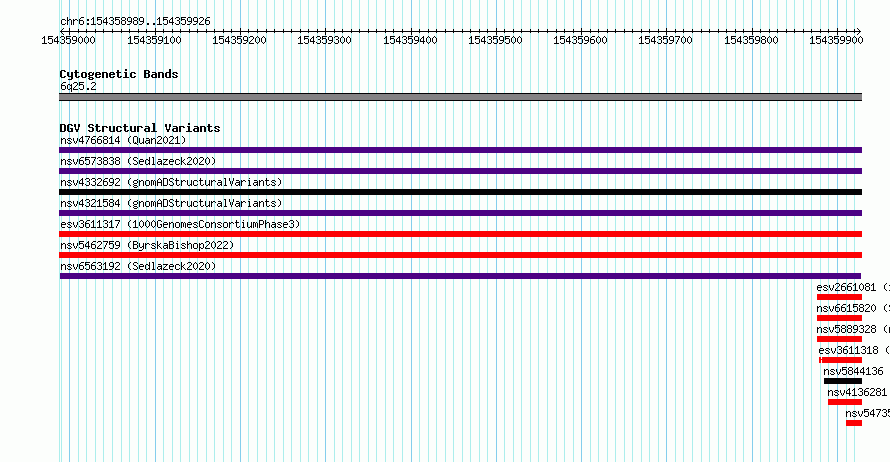Screen dimensions: 890x462
Task: Click the short red bar under nsv4136281
Action: pos(845,402)
